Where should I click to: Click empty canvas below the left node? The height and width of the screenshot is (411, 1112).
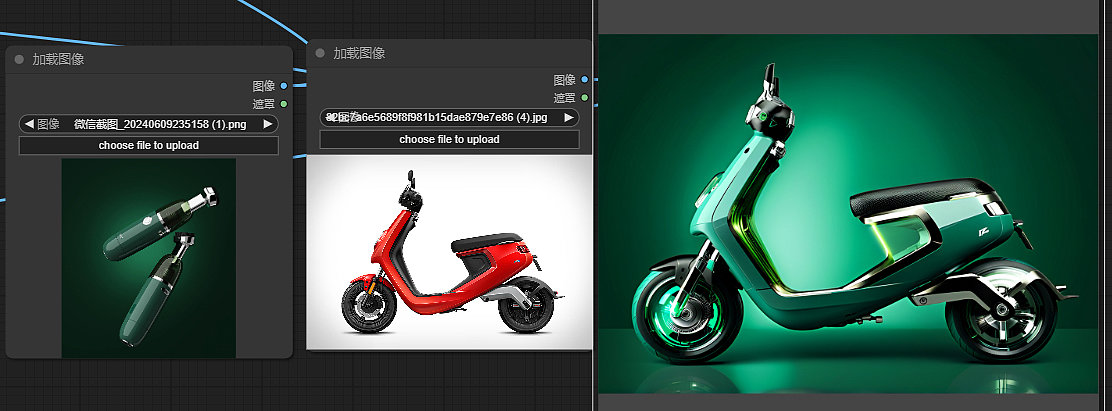click(148, 385)
